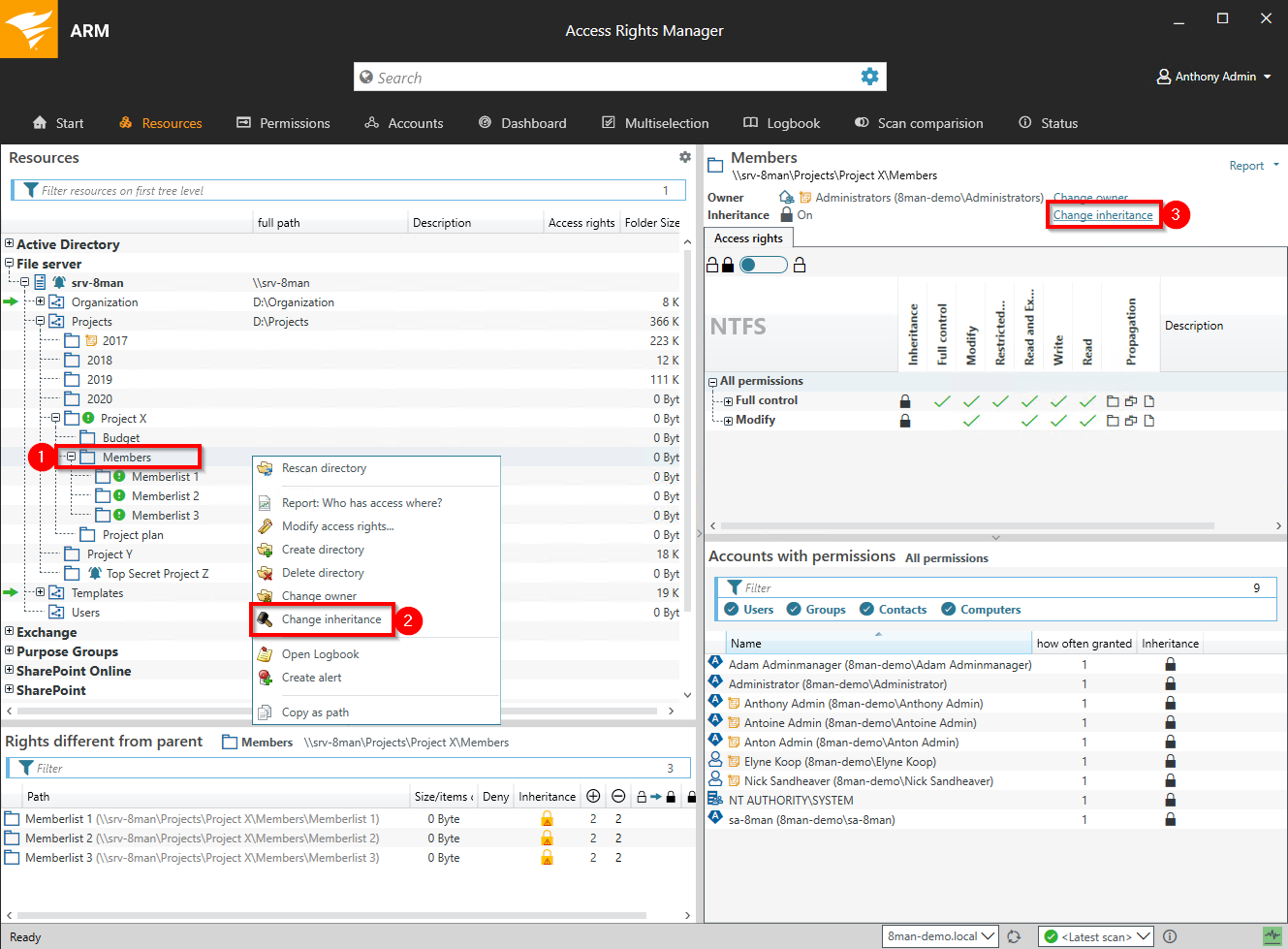Image resolution: width=1288 pixels, height=949 pixels.
Task: Click the refresh icon in status bar
Action: pyautogui.click(x=1014, y=936)
